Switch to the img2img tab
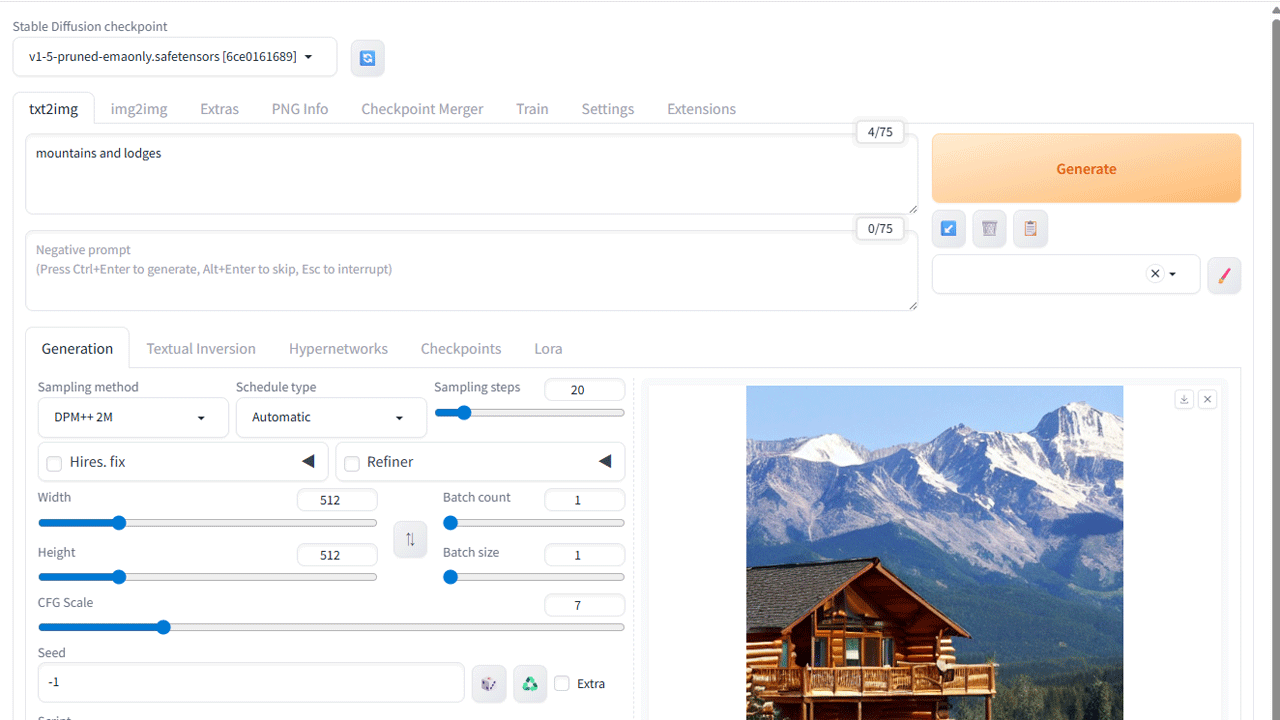This screenshot has width=1280, height=720. (x=139, y=109)
